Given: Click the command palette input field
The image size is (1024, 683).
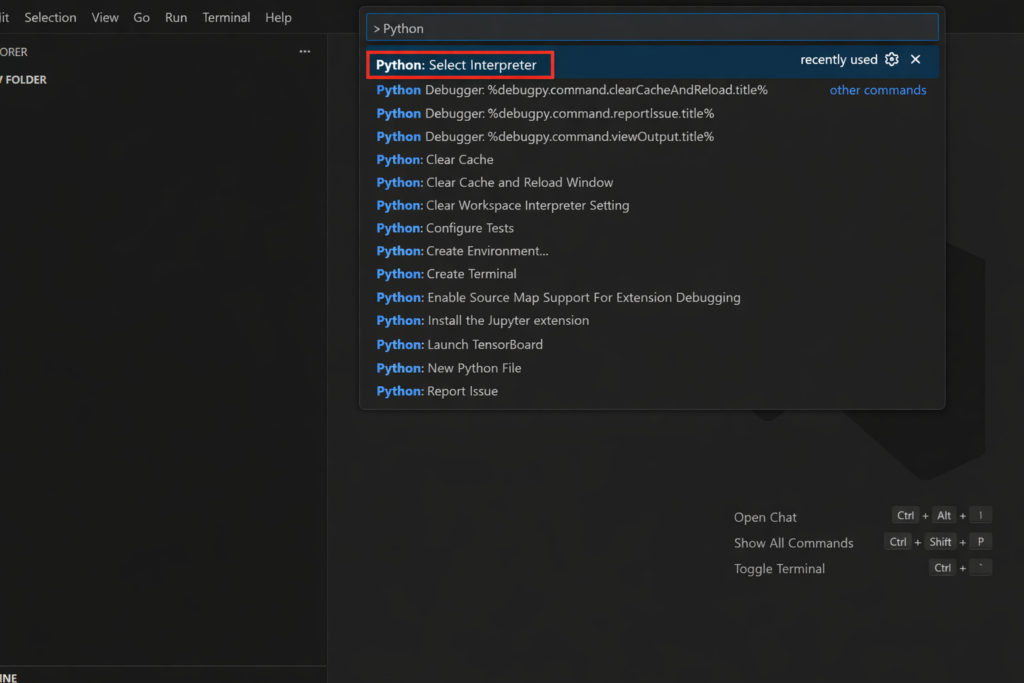Looking at the screenshot, I should click(652, 27).
